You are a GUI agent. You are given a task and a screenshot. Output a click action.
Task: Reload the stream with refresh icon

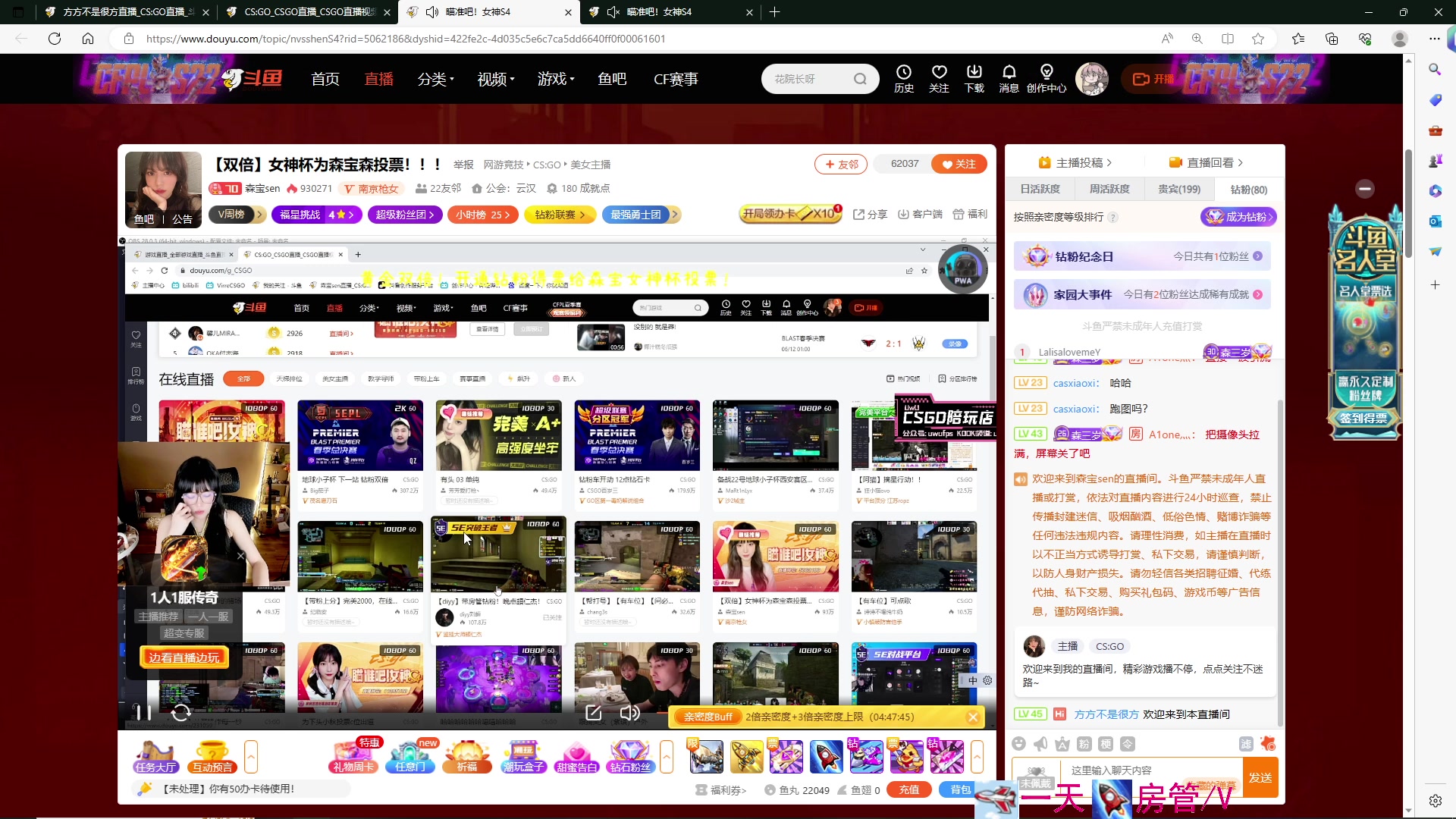click(181, 713)
